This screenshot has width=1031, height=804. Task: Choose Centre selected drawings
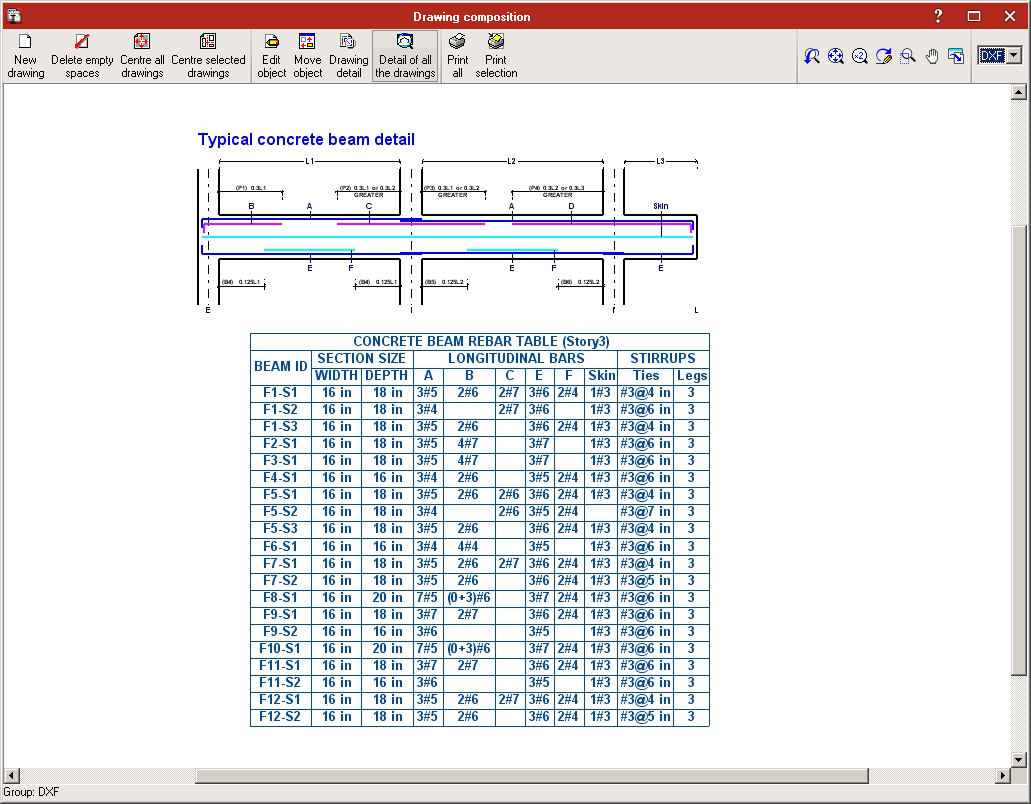coord(208,57)
